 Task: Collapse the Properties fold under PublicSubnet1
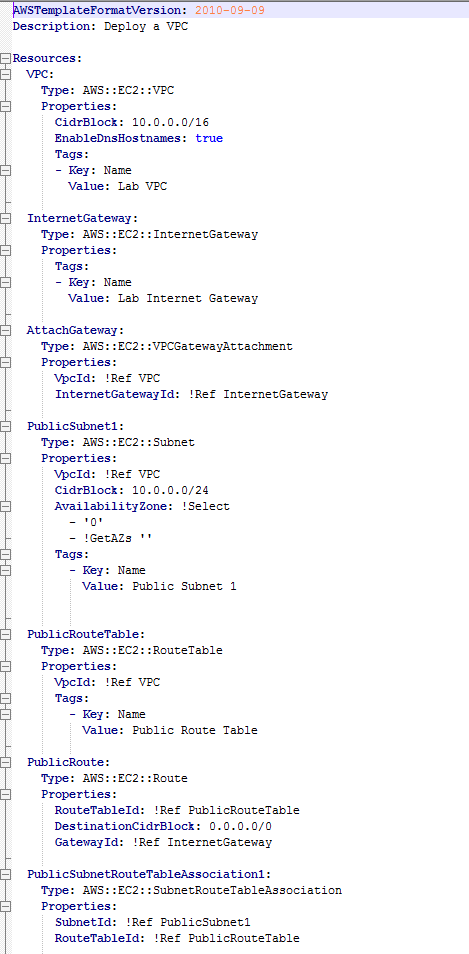tap(5, 458)
